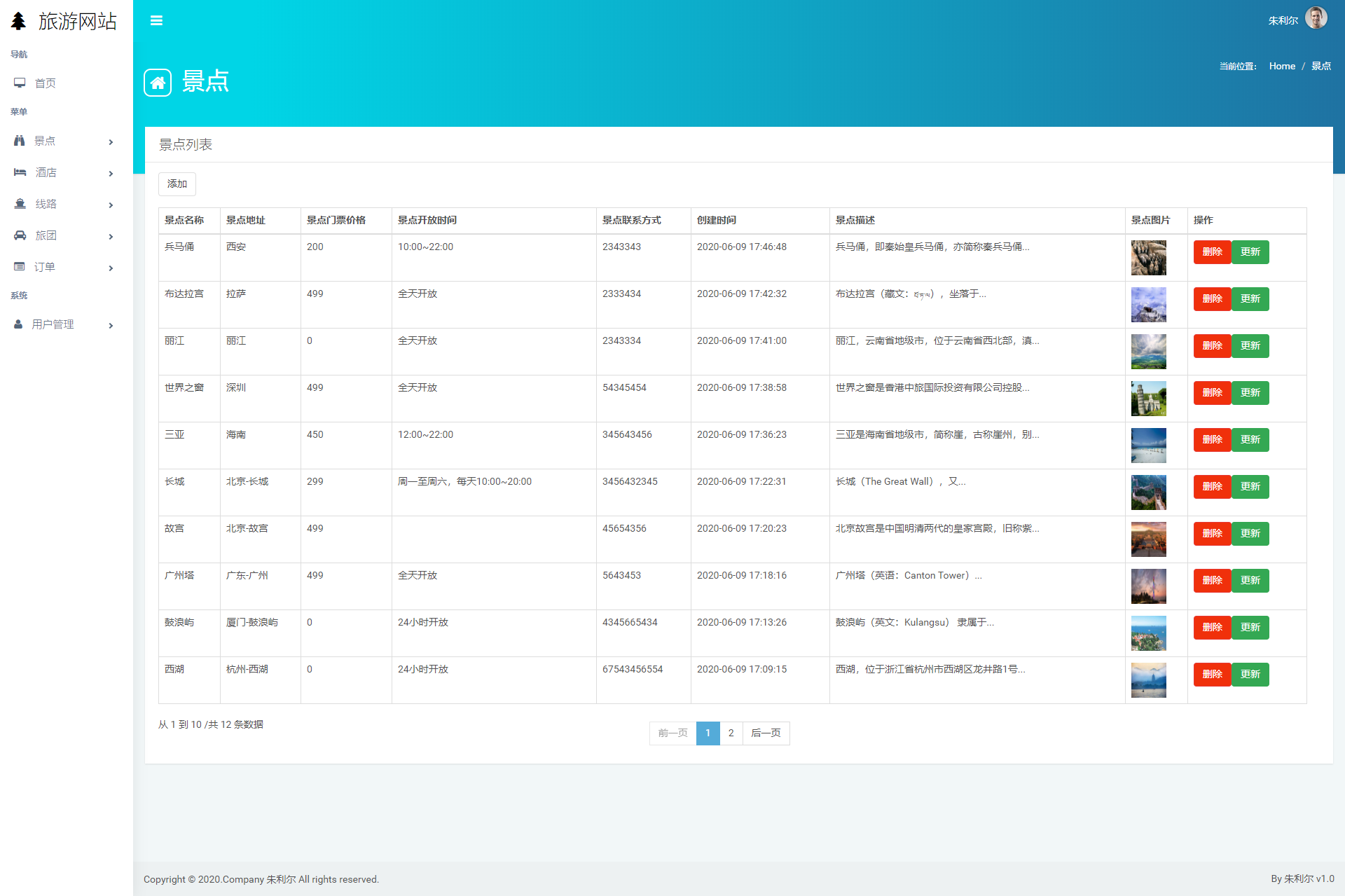Viewport: 1345px width, 896px height.
Task: Click the home icon beside 景点 title
Action: pos(158,83)
